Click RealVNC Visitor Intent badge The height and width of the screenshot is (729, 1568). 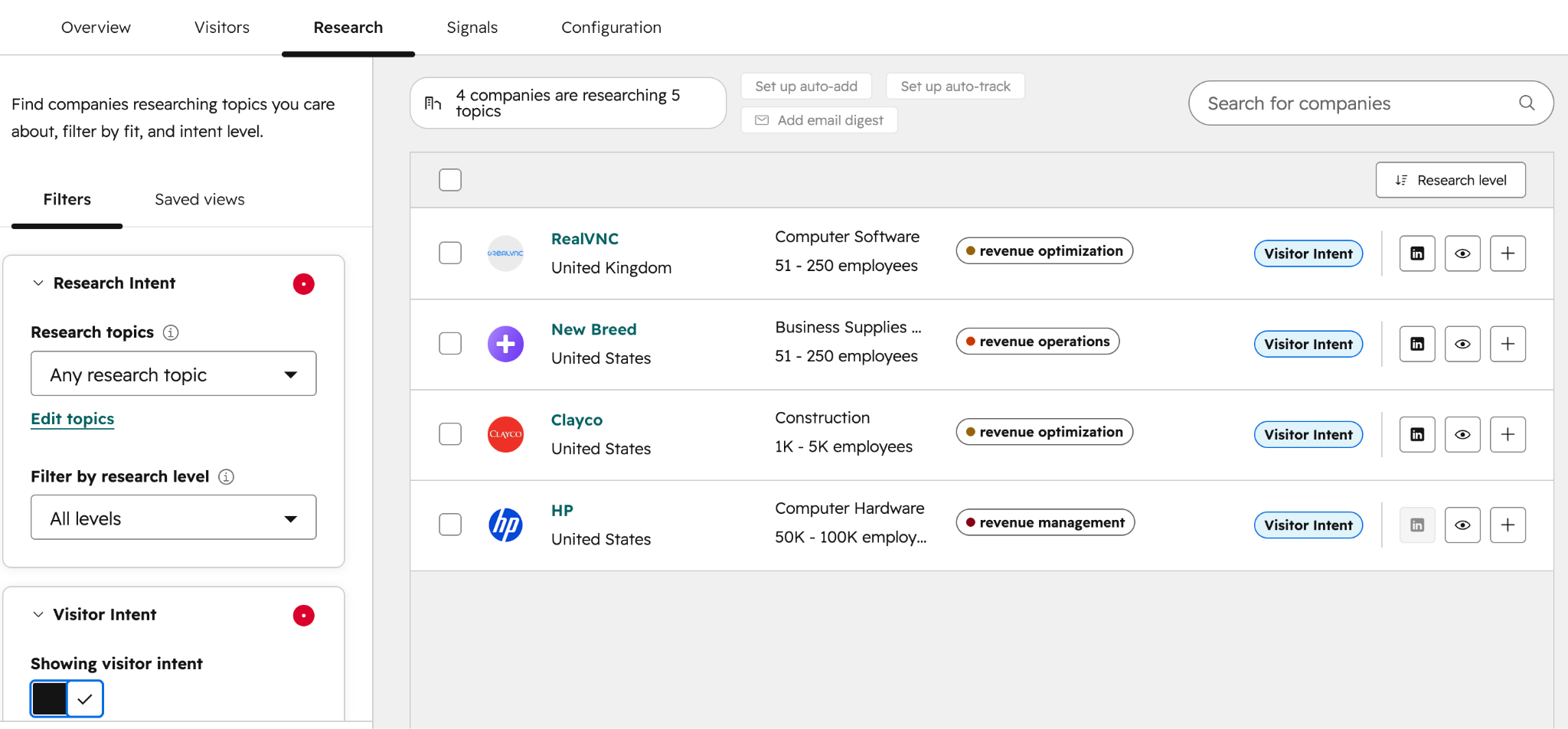click(1308, 253)
